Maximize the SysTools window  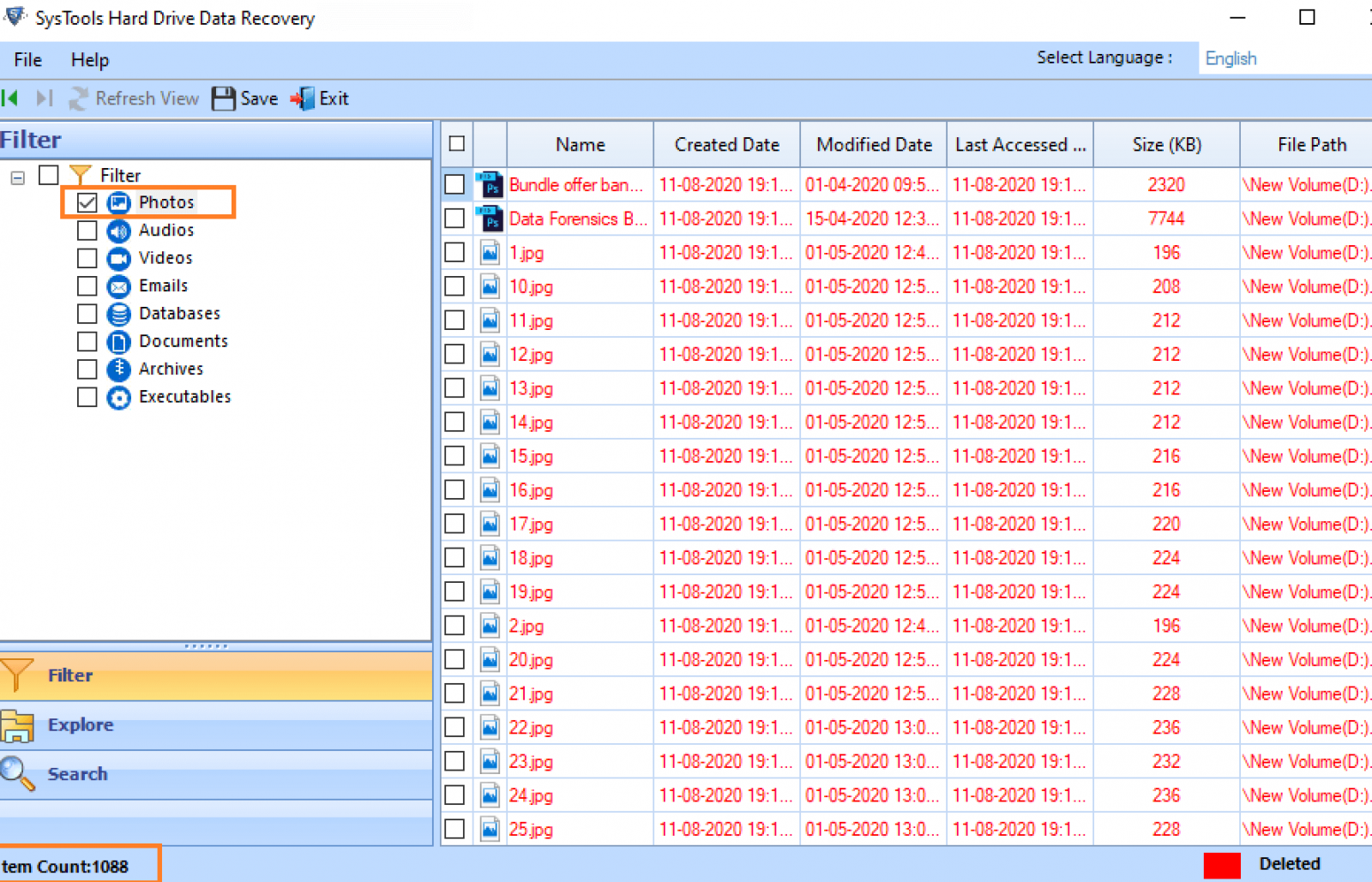click(x=1307, y=17)
